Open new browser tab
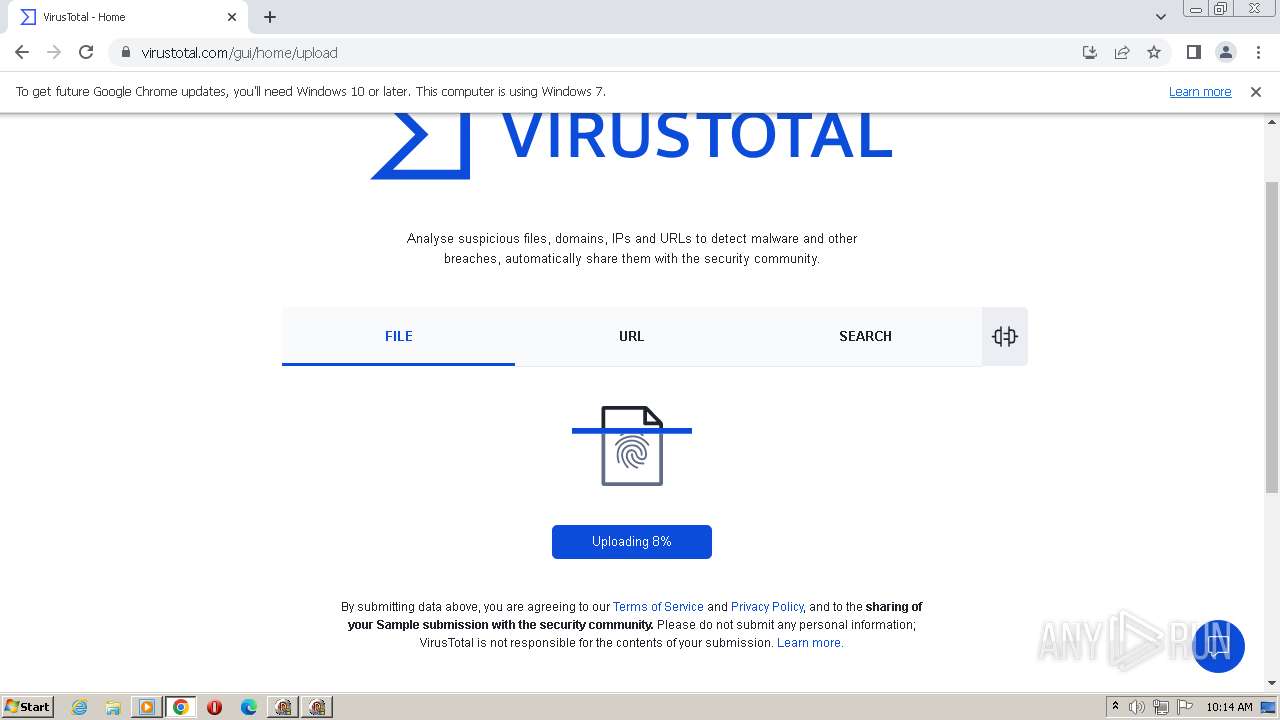The image size is (1280, 720). (x=270, y=17)
